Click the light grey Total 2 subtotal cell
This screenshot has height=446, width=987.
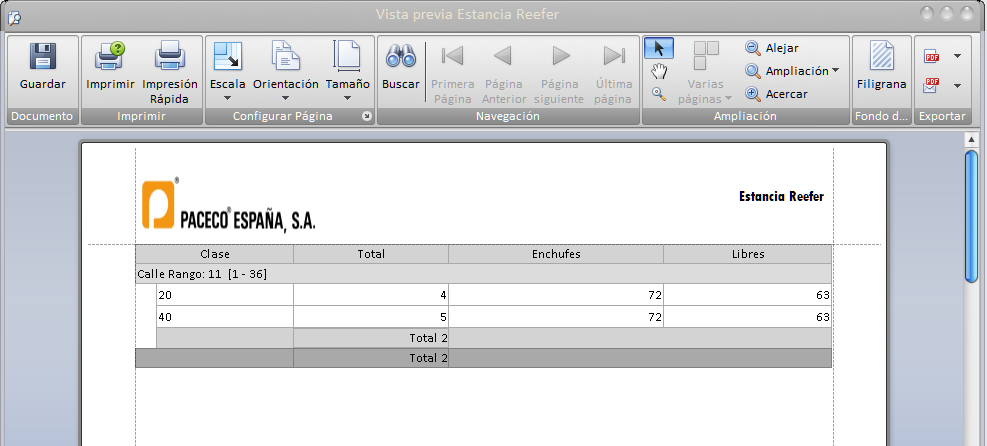click(371, 338)
